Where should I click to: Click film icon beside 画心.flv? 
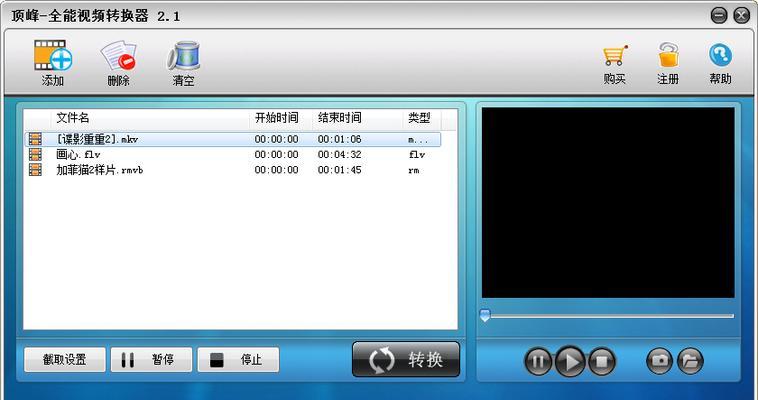(35, 155)
